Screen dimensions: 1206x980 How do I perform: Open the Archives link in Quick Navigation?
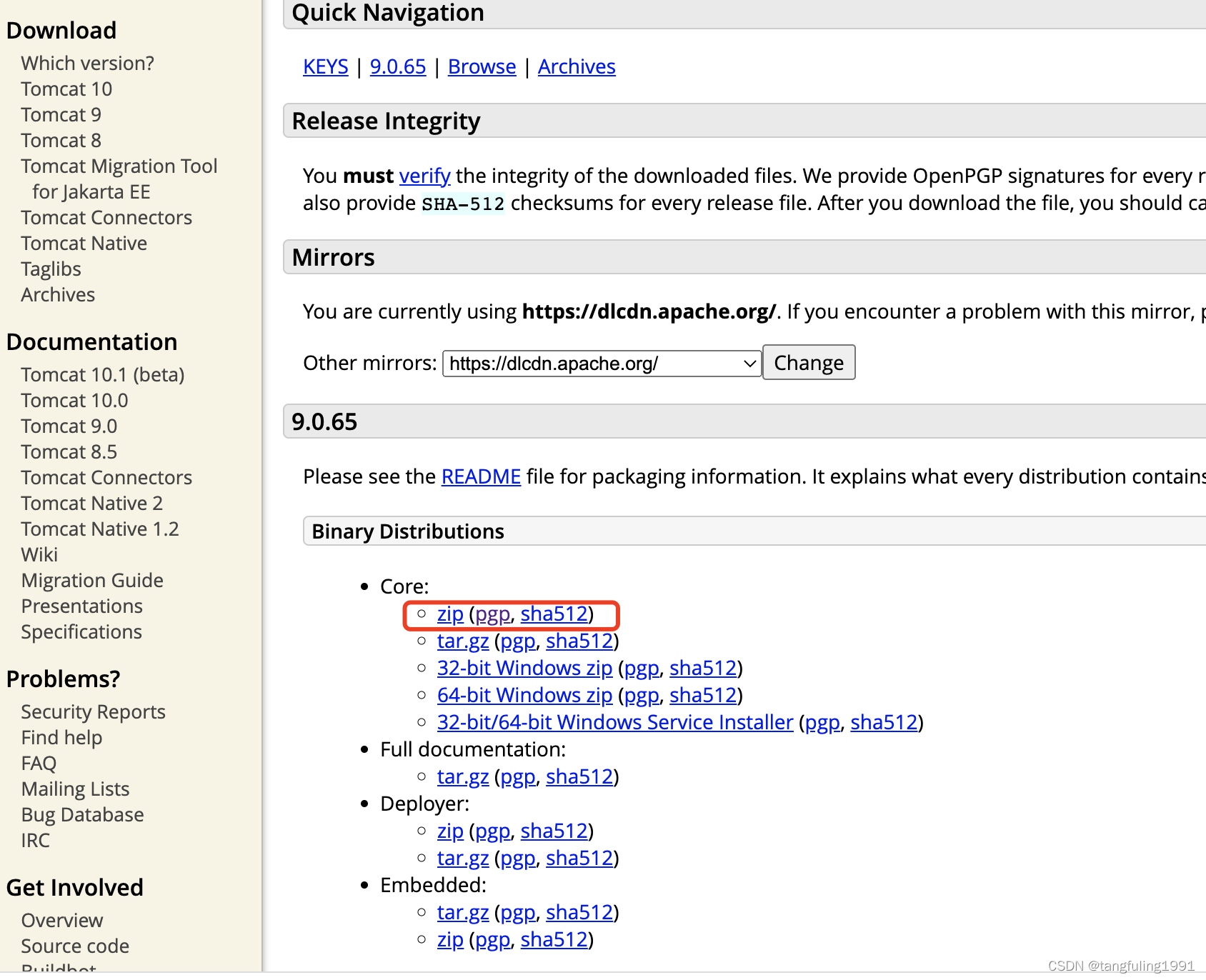[577, 66]
